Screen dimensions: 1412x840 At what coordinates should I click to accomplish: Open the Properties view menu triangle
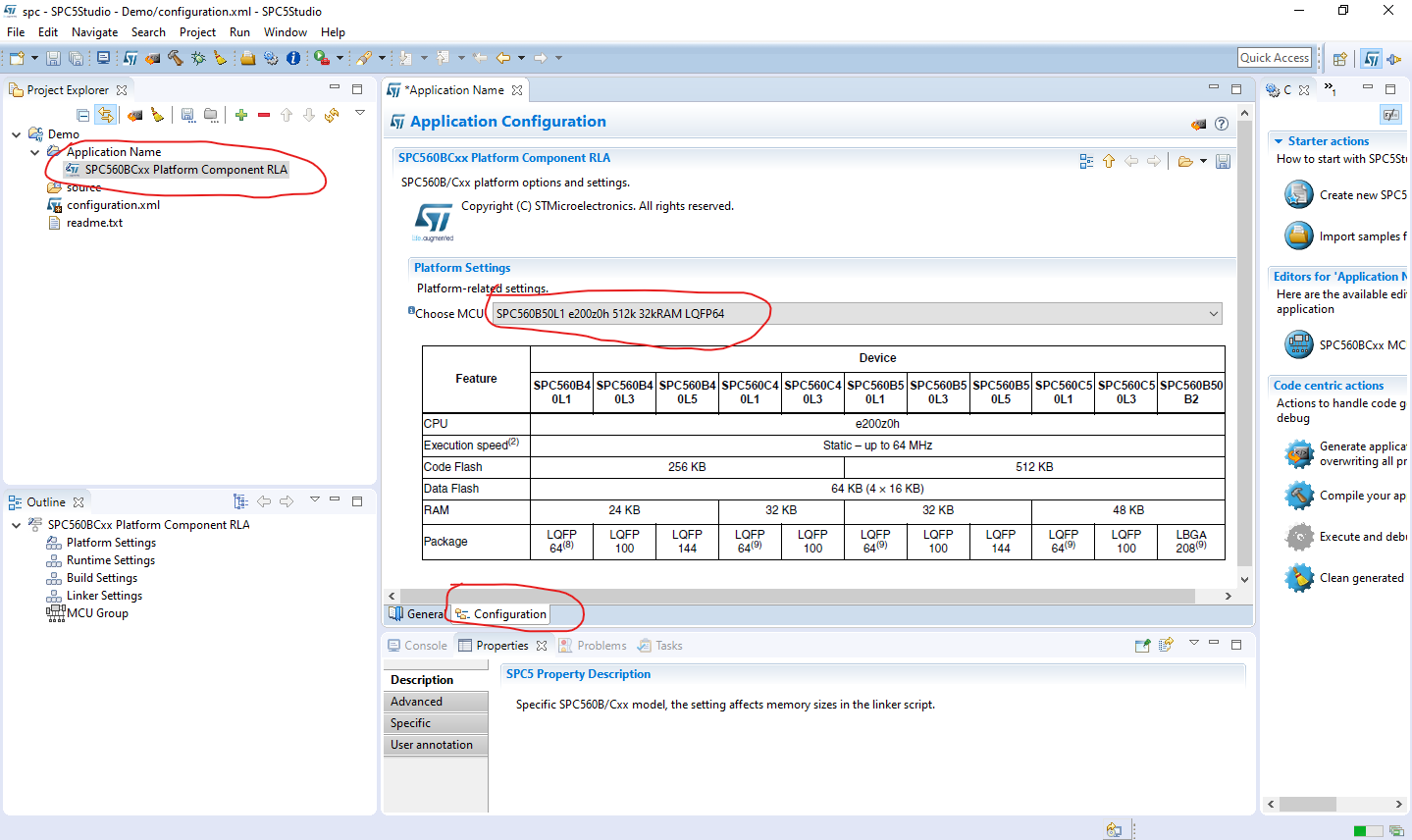(x=1193, y=643)
